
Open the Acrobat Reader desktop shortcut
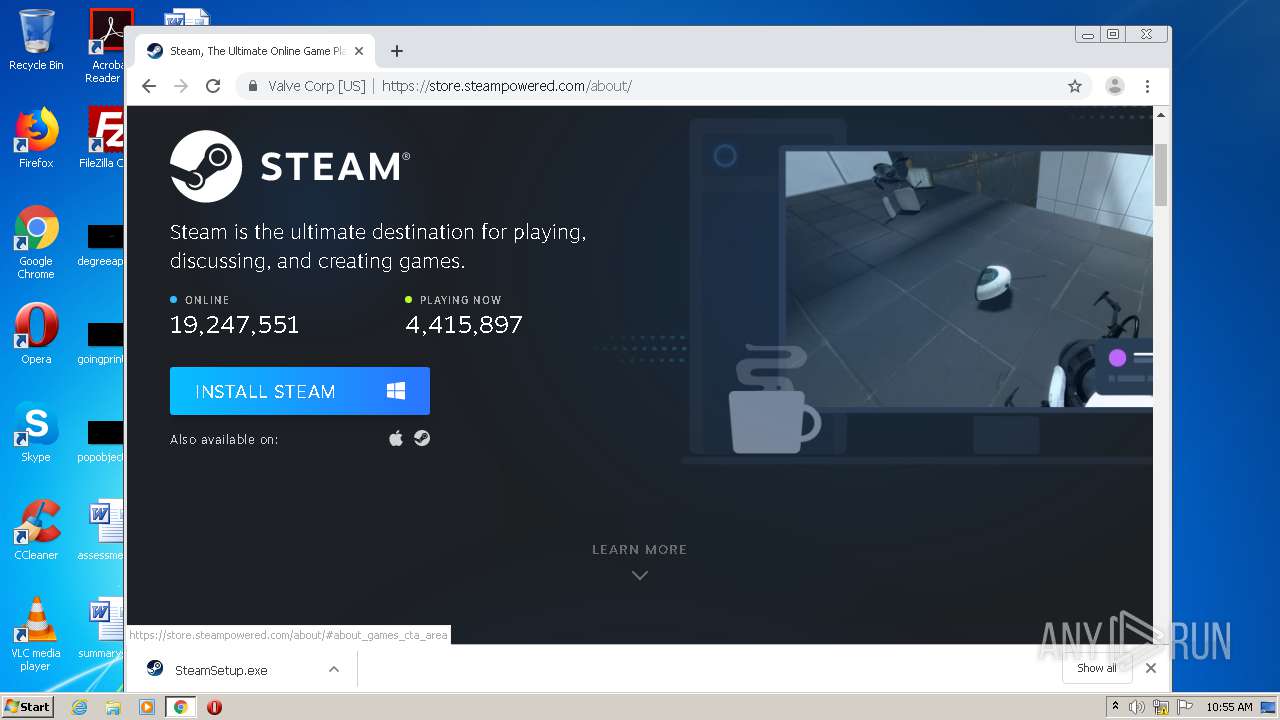pyautogui.click(x=106, y=47)
